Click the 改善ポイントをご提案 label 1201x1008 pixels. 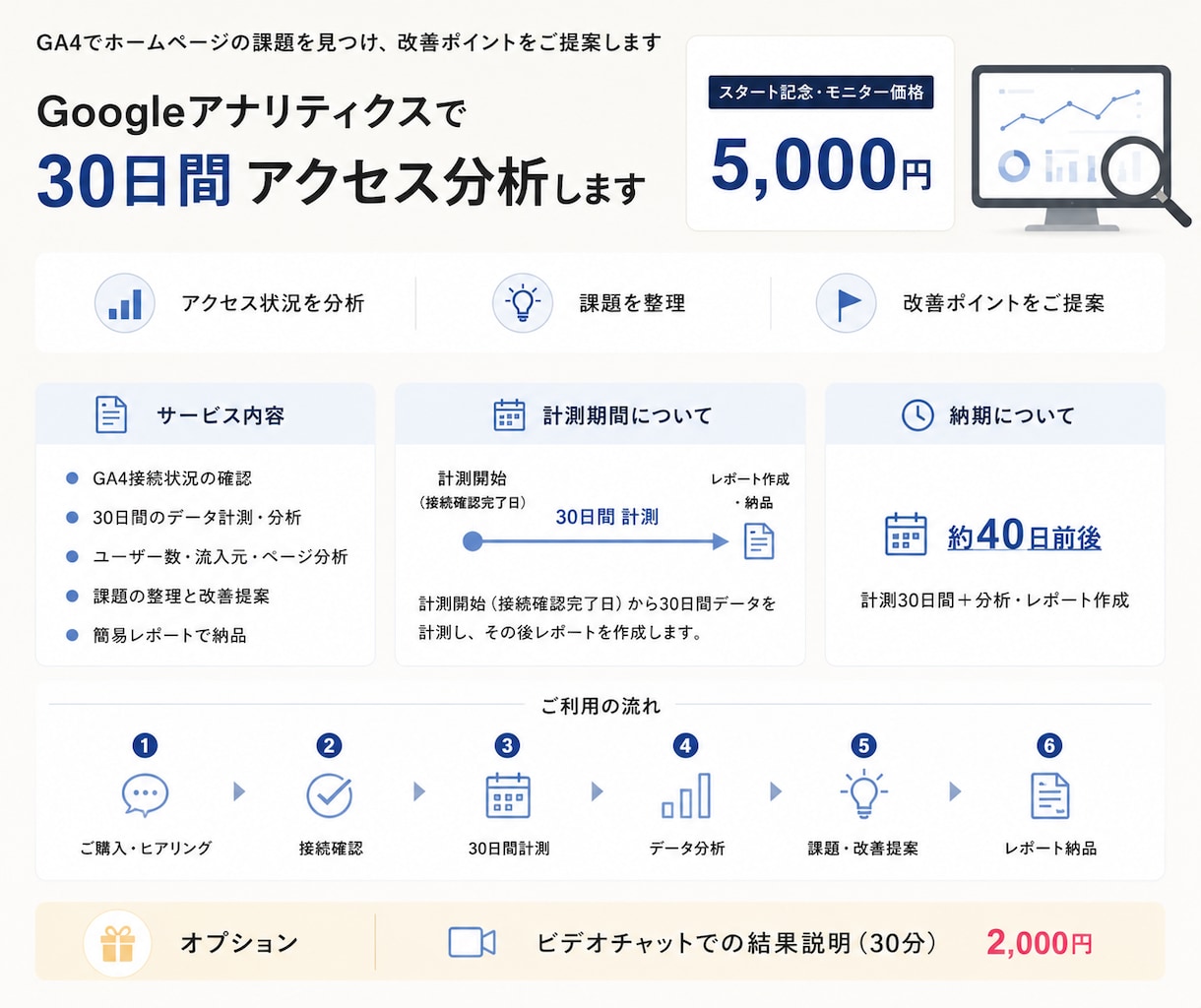pyautogui.click(x=1004, y=303)
